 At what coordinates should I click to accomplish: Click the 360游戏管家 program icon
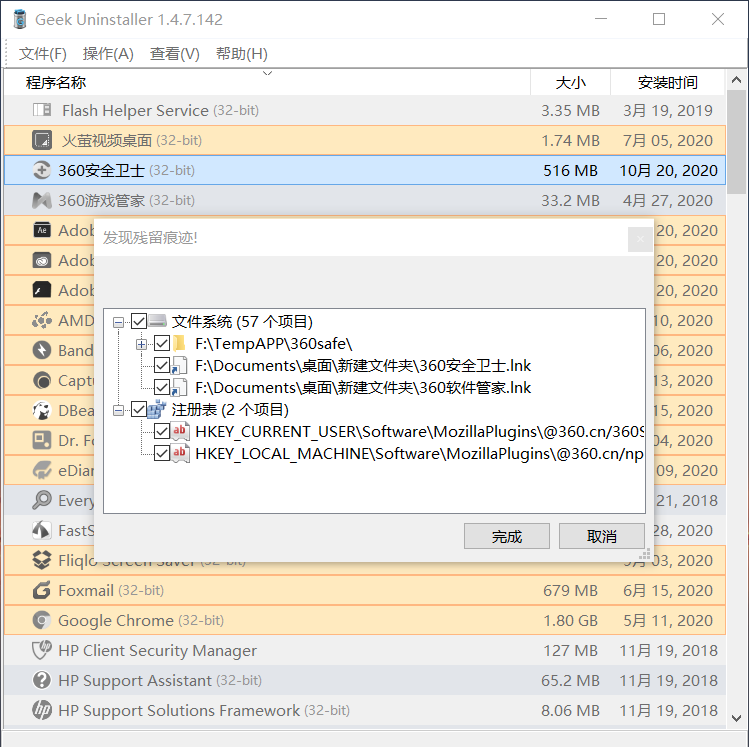(x=42, y=200)
